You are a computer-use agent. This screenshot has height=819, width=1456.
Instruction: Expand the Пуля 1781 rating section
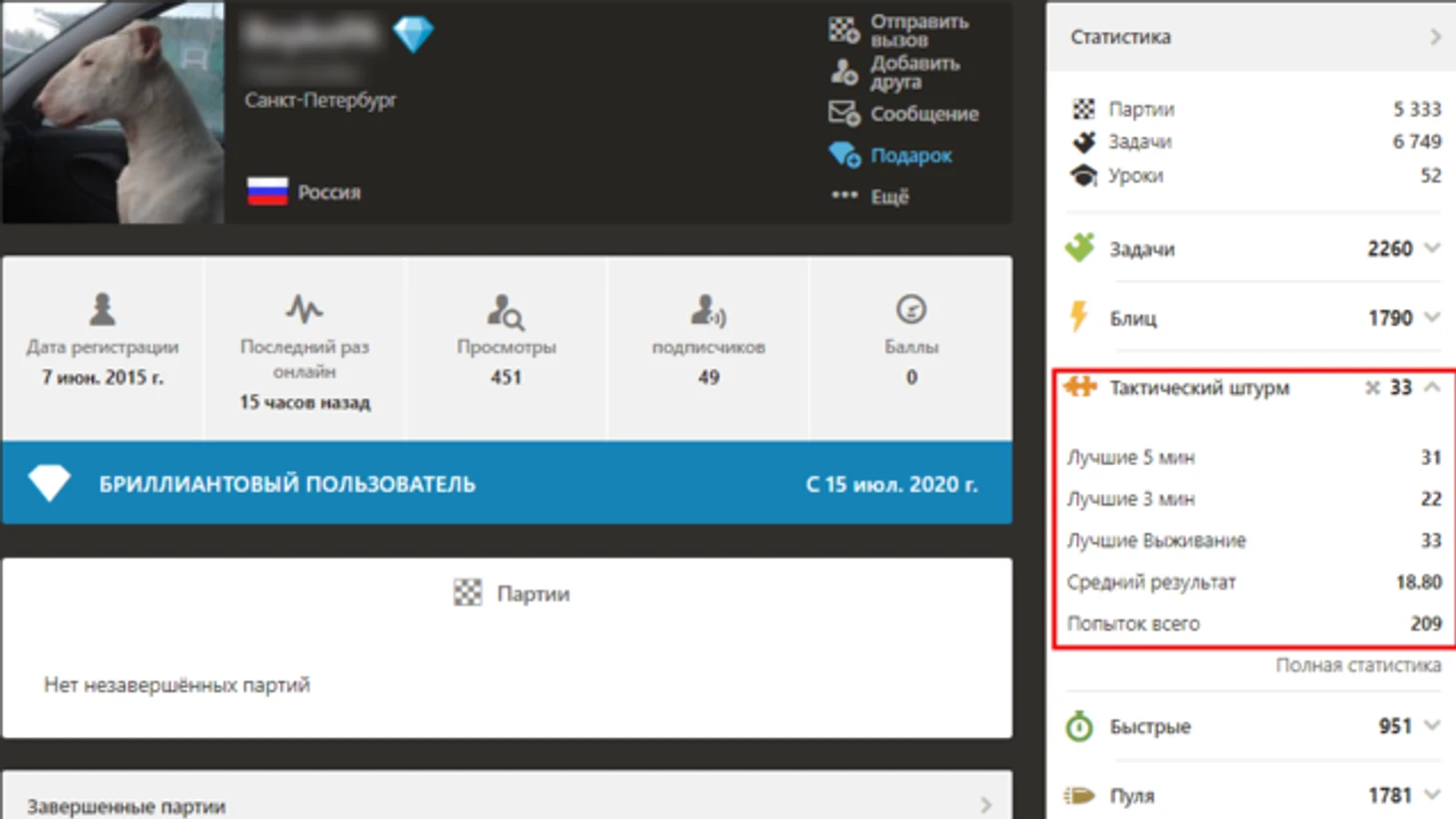1432,795
